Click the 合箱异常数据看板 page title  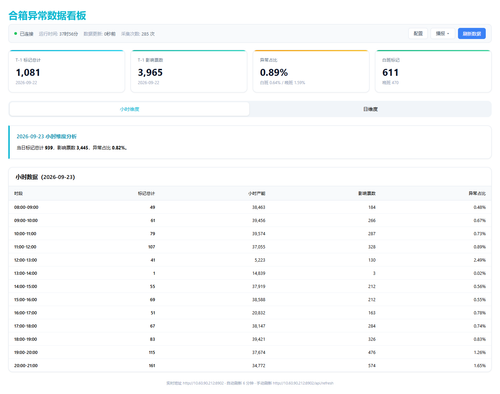pos(47,16)
